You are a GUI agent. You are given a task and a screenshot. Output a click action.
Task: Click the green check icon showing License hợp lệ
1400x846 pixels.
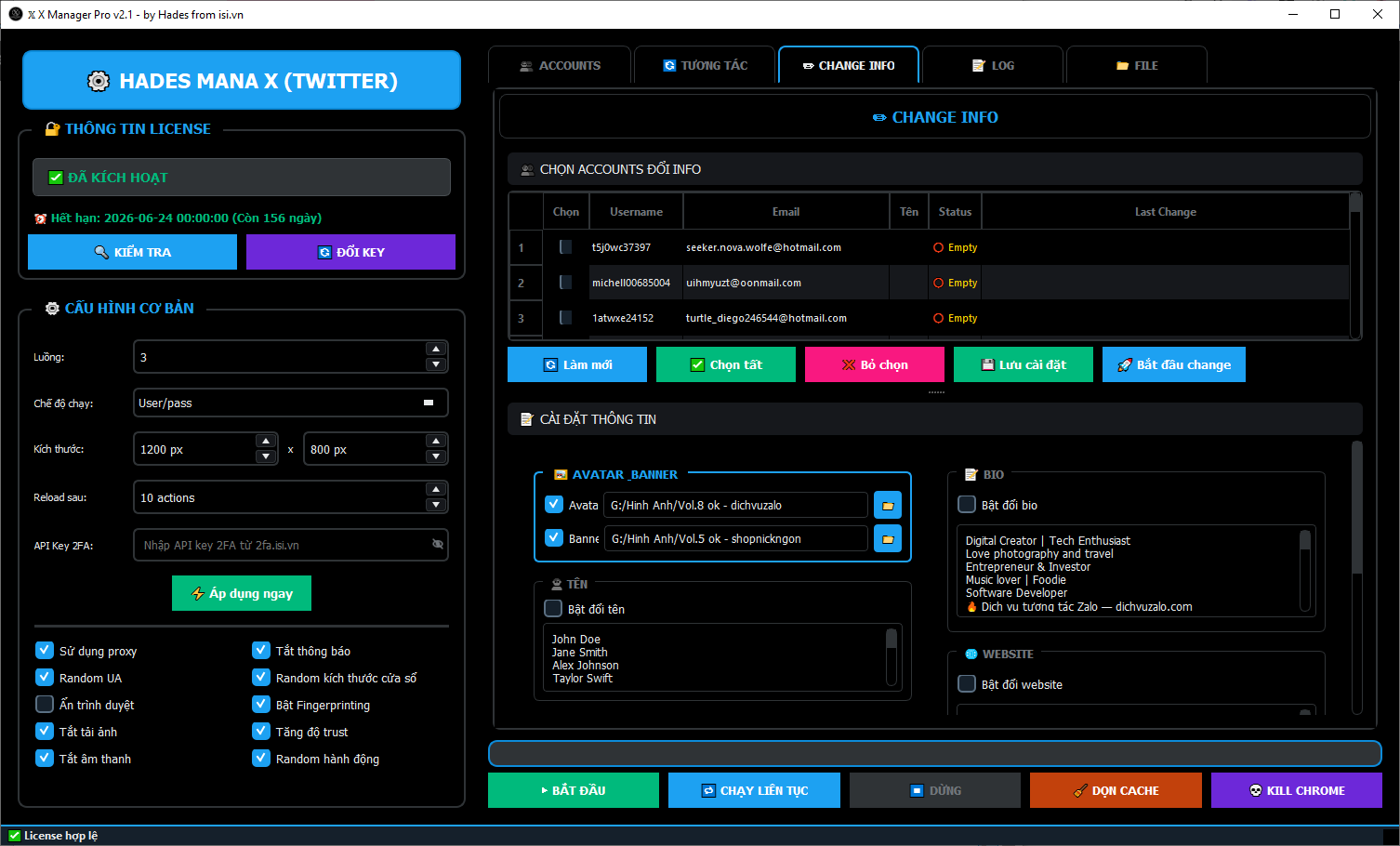(x=15, y=835)
